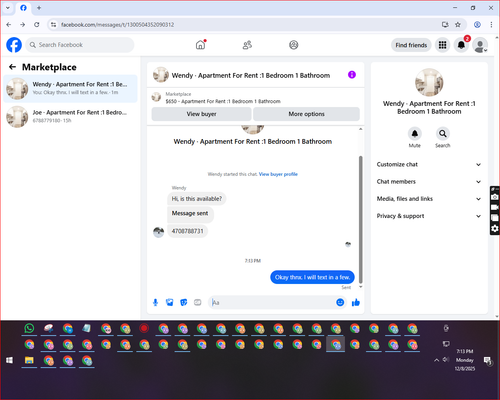Open the Joe conversation in list

(x=70, y=116)
